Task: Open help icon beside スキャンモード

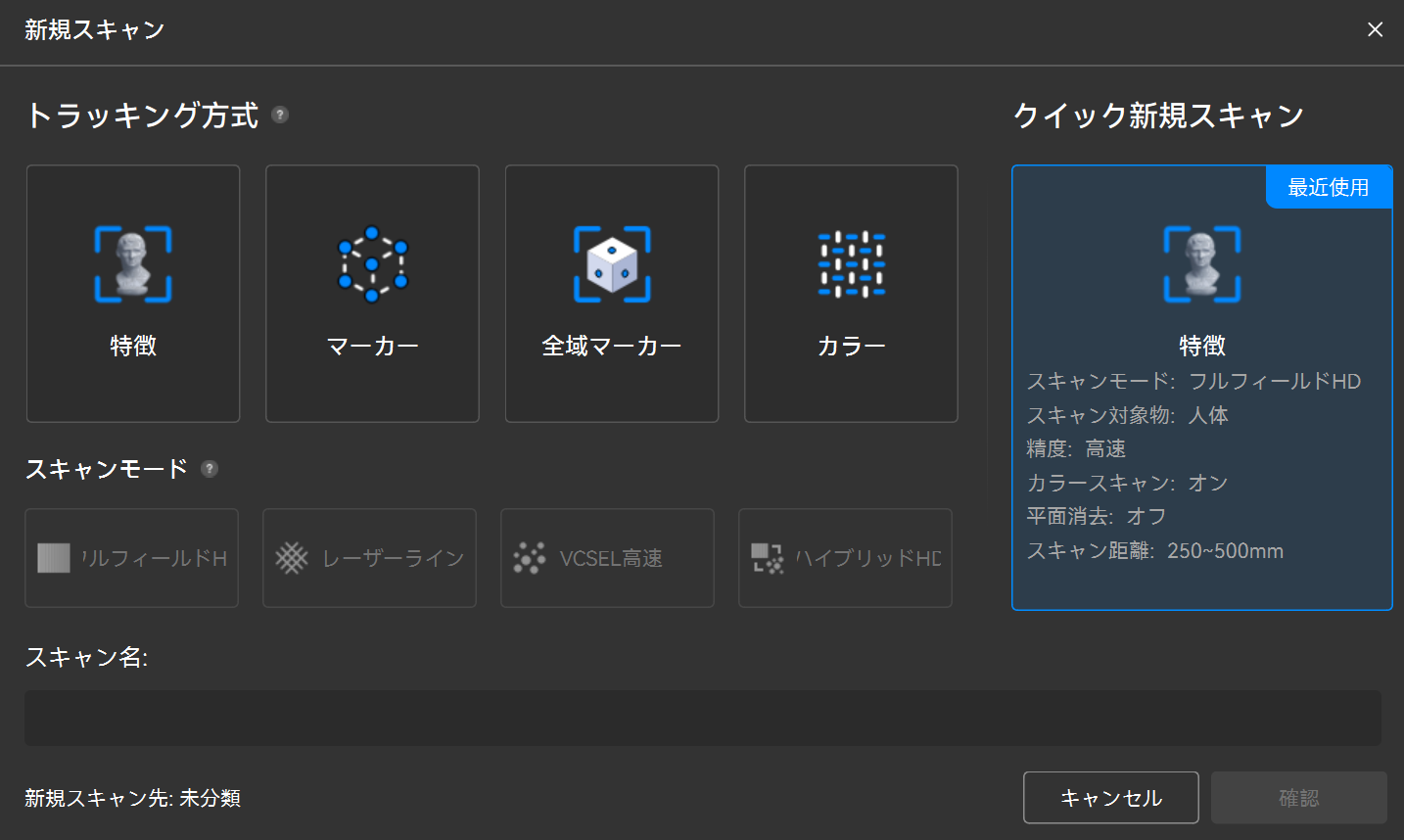Action: (210, 469)
